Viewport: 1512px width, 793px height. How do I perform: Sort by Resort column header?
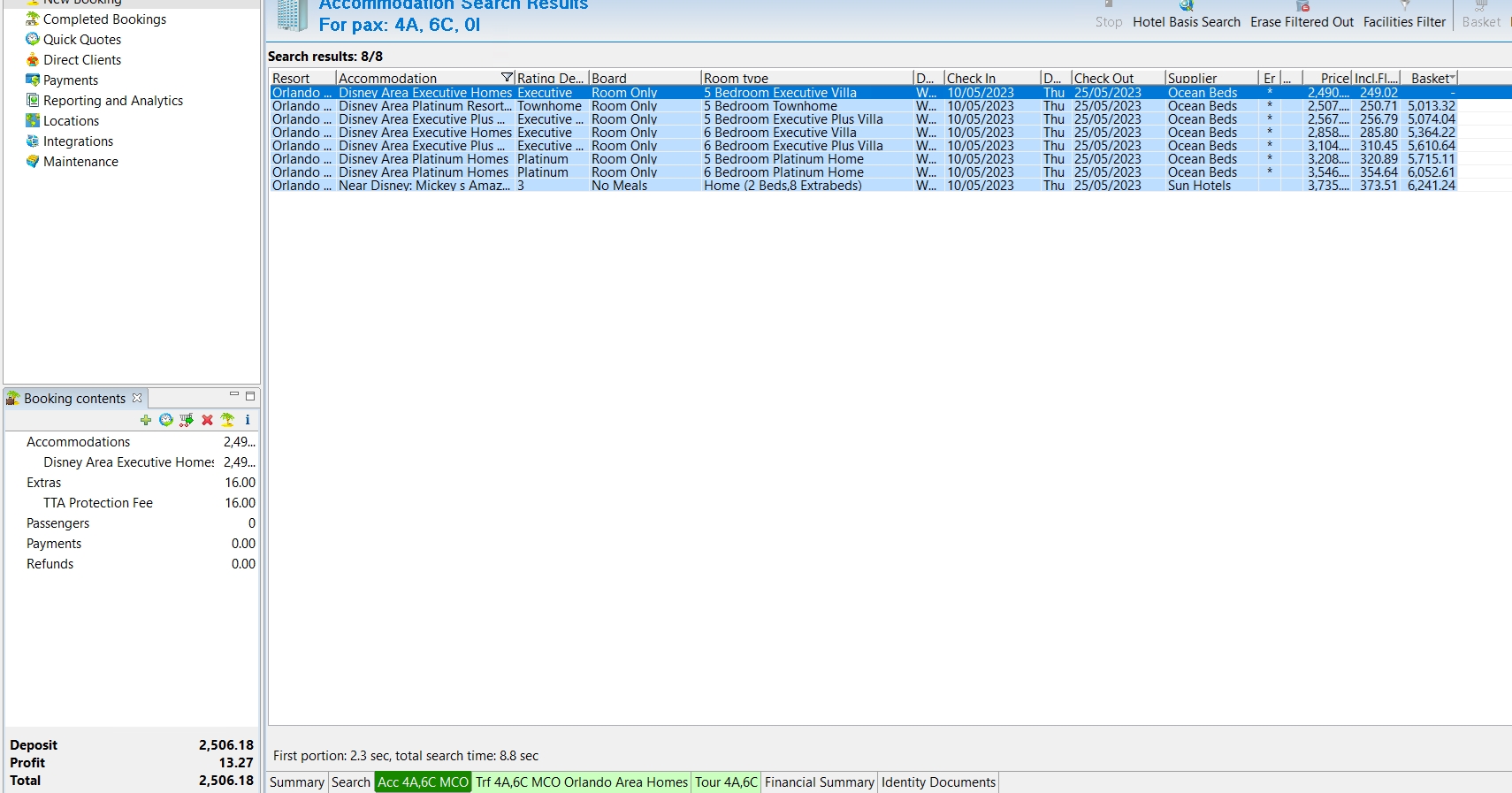302,78
